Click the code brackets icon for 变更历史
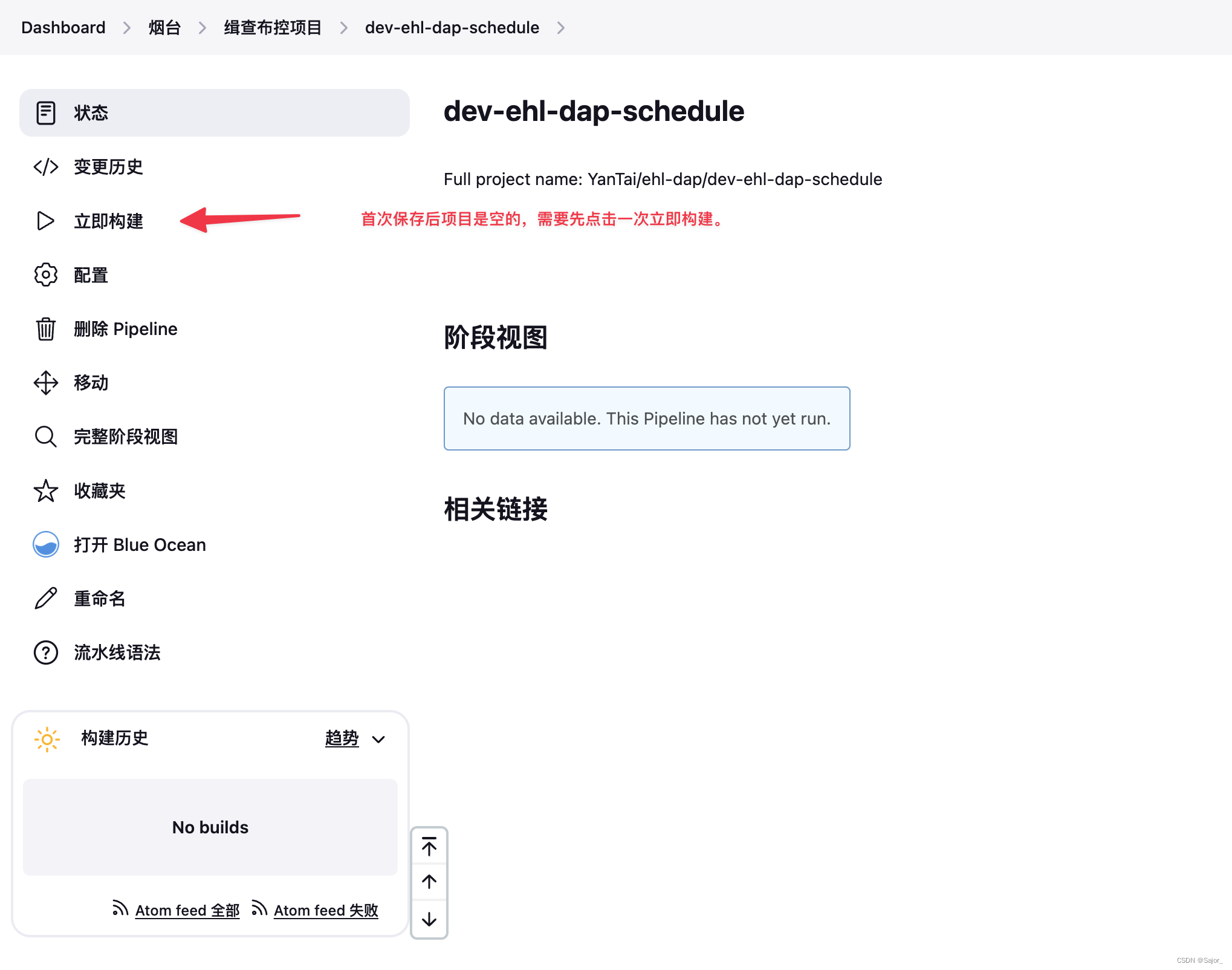This screenshot has width=1232, height=970. [45, 167]
